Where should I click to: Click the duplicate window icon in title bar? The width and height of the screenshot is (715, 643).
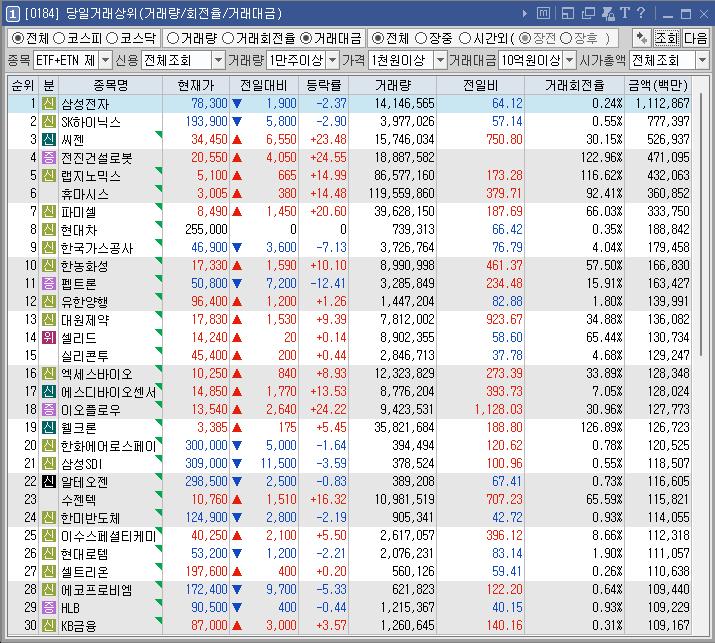[x=588, y=14]
